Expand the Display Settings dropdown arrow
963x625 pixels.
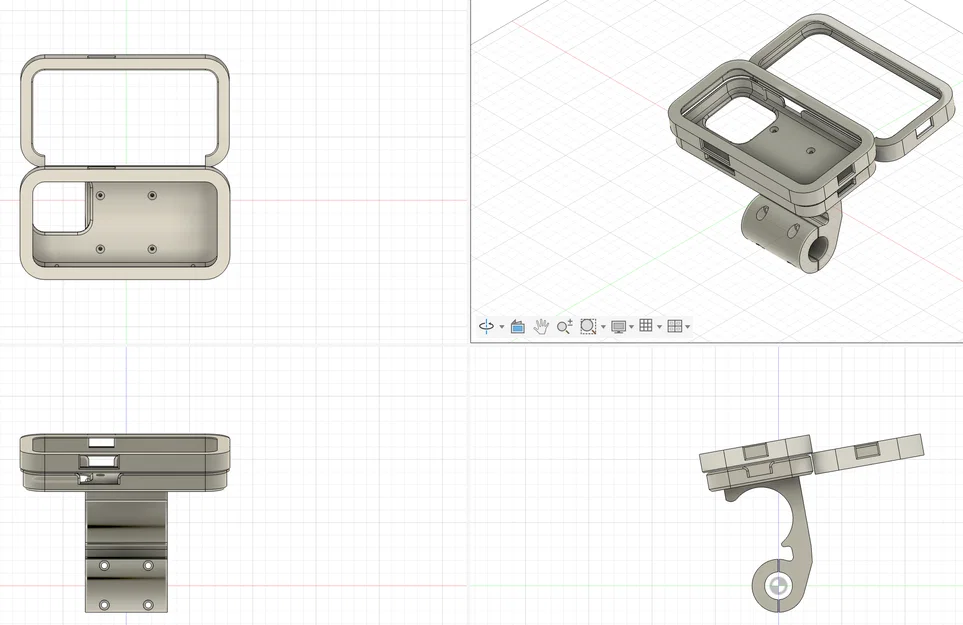[631, 327]
